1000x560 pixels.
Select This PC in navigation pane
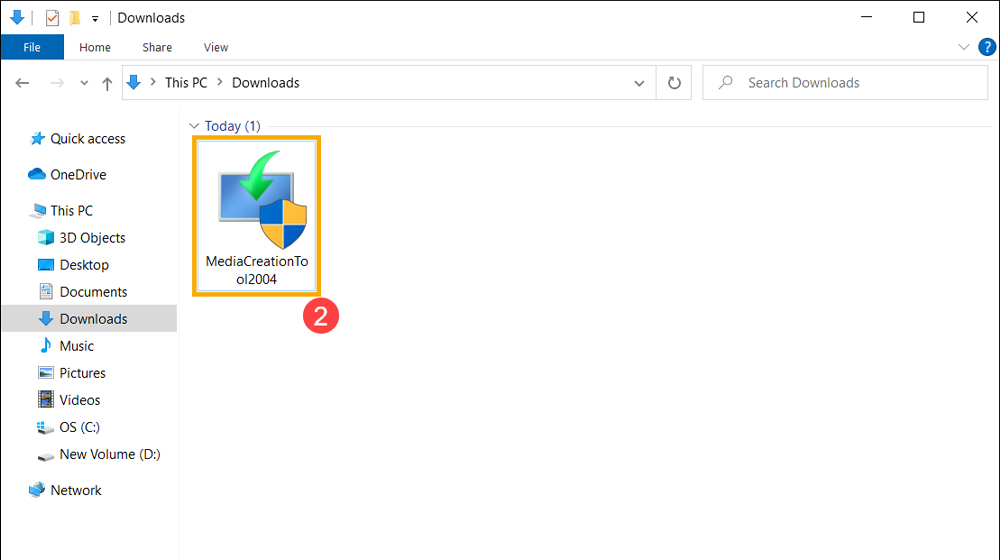71,210
